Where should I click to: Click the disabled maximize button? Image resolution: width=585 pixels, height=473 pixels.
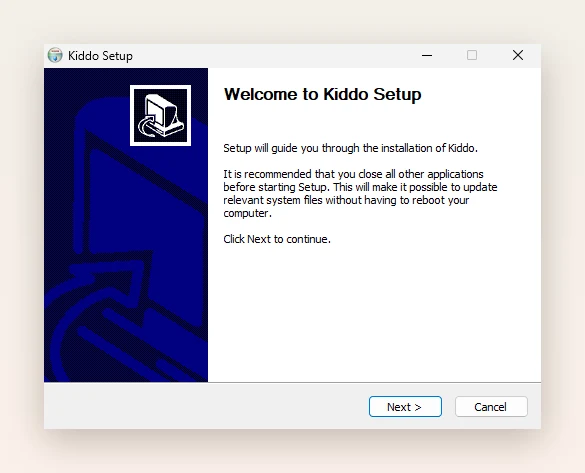[x=472, y=56]
